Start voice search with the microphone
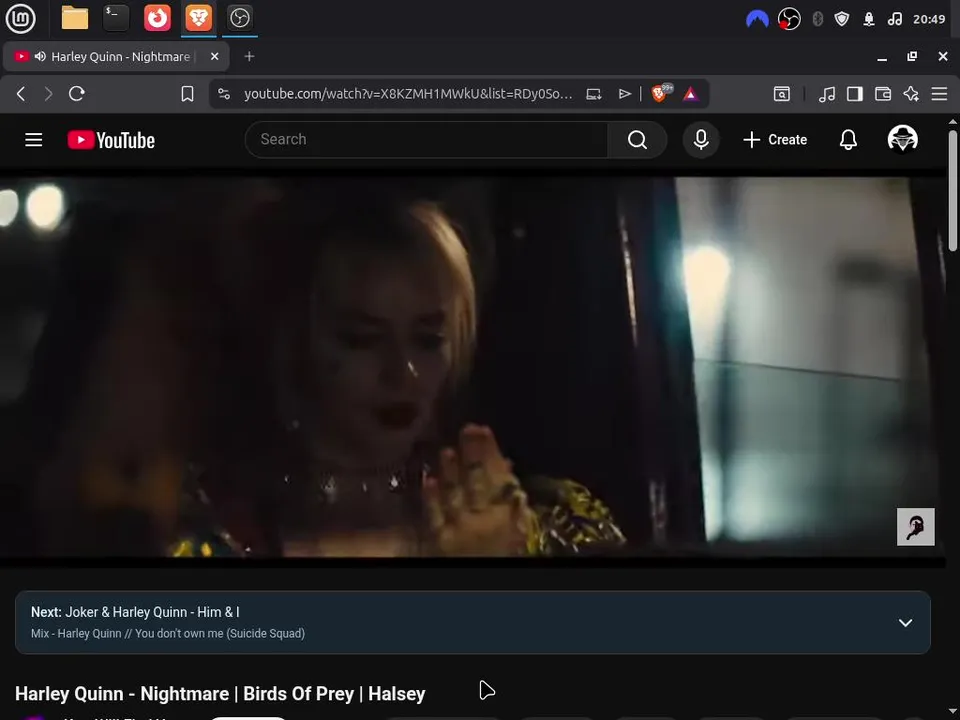The height and width of the screenshot is (720, 960). point(701,140)
